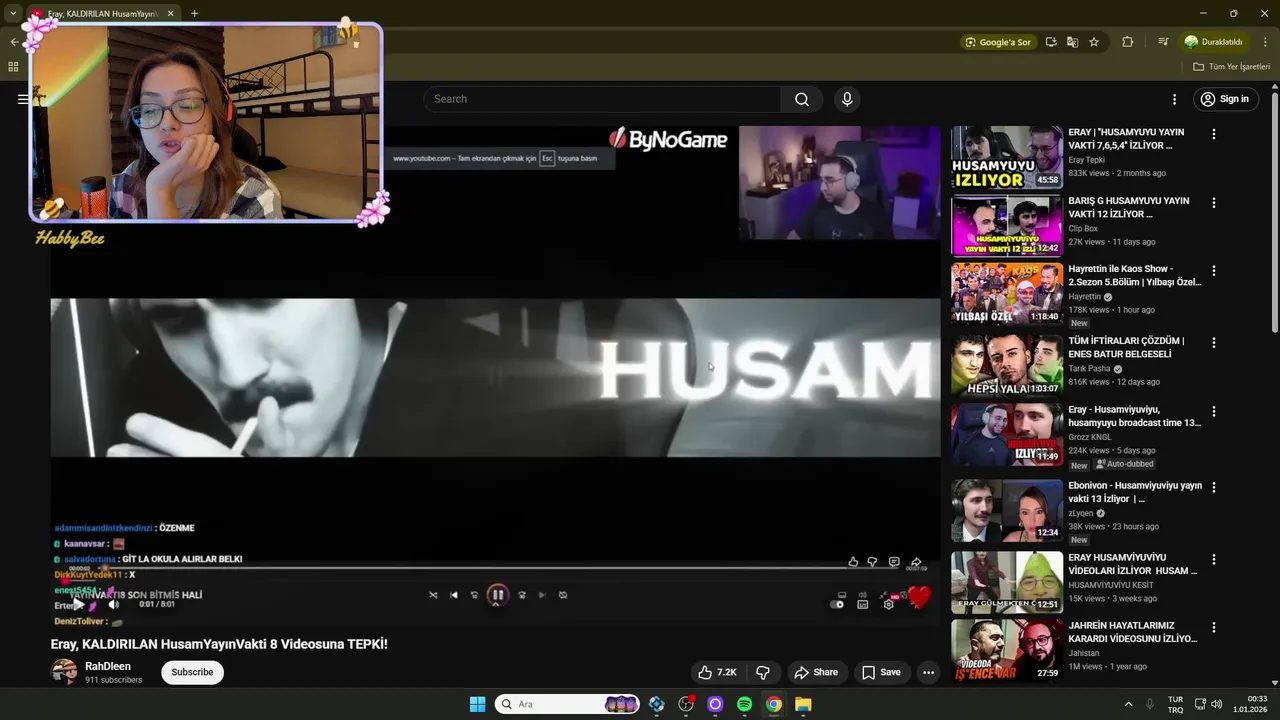Select the Eray, KALDIRILAN HusamYayın browser tab
1280x720 pixels.
click(103, 14)
